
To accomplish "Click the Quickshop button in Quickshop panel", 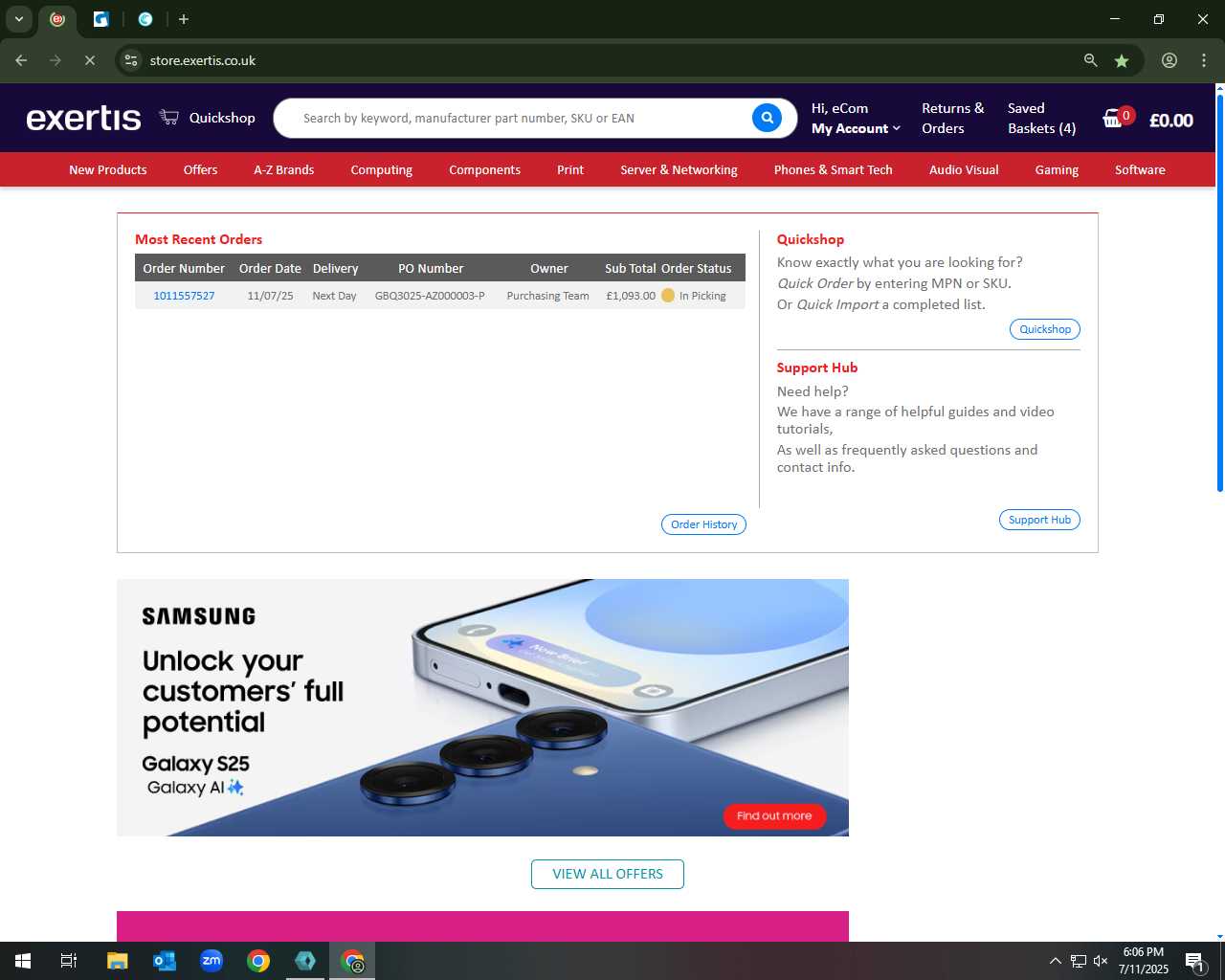I will tap(1045, 329).
